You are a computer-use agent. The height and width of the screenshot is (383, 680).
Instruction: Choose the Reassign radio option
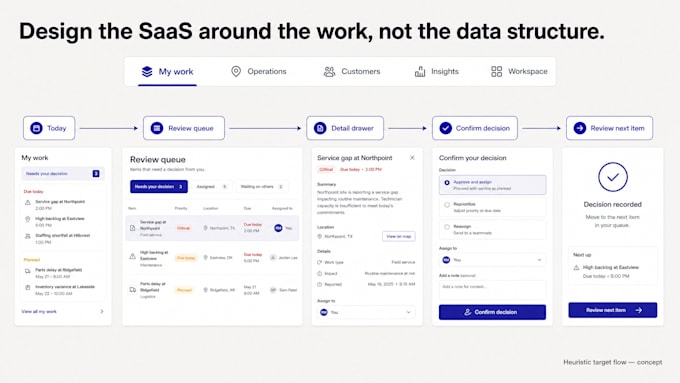[x=492, y=229]
